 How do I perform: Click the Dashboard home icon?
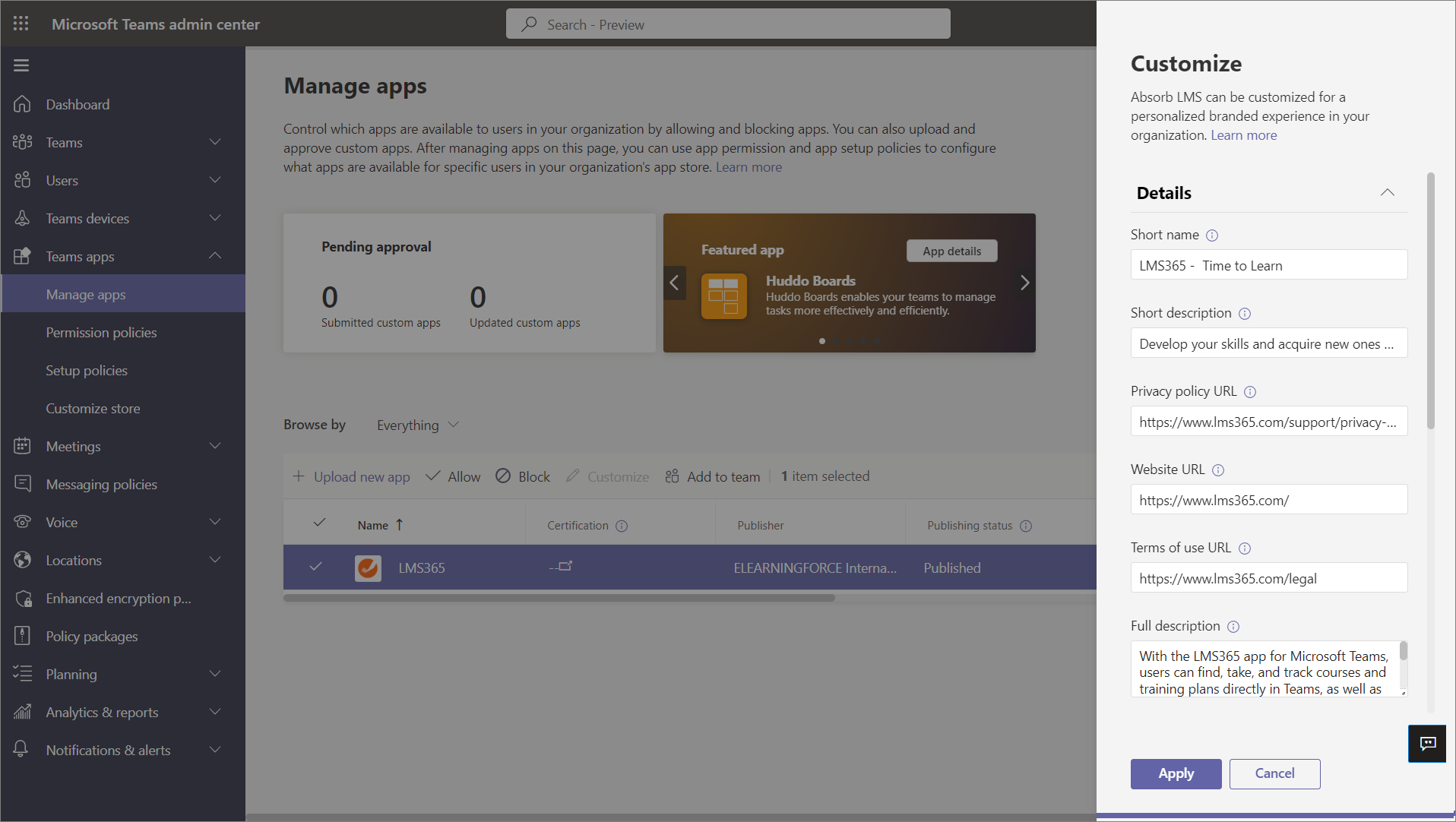(x=22, y=104)
